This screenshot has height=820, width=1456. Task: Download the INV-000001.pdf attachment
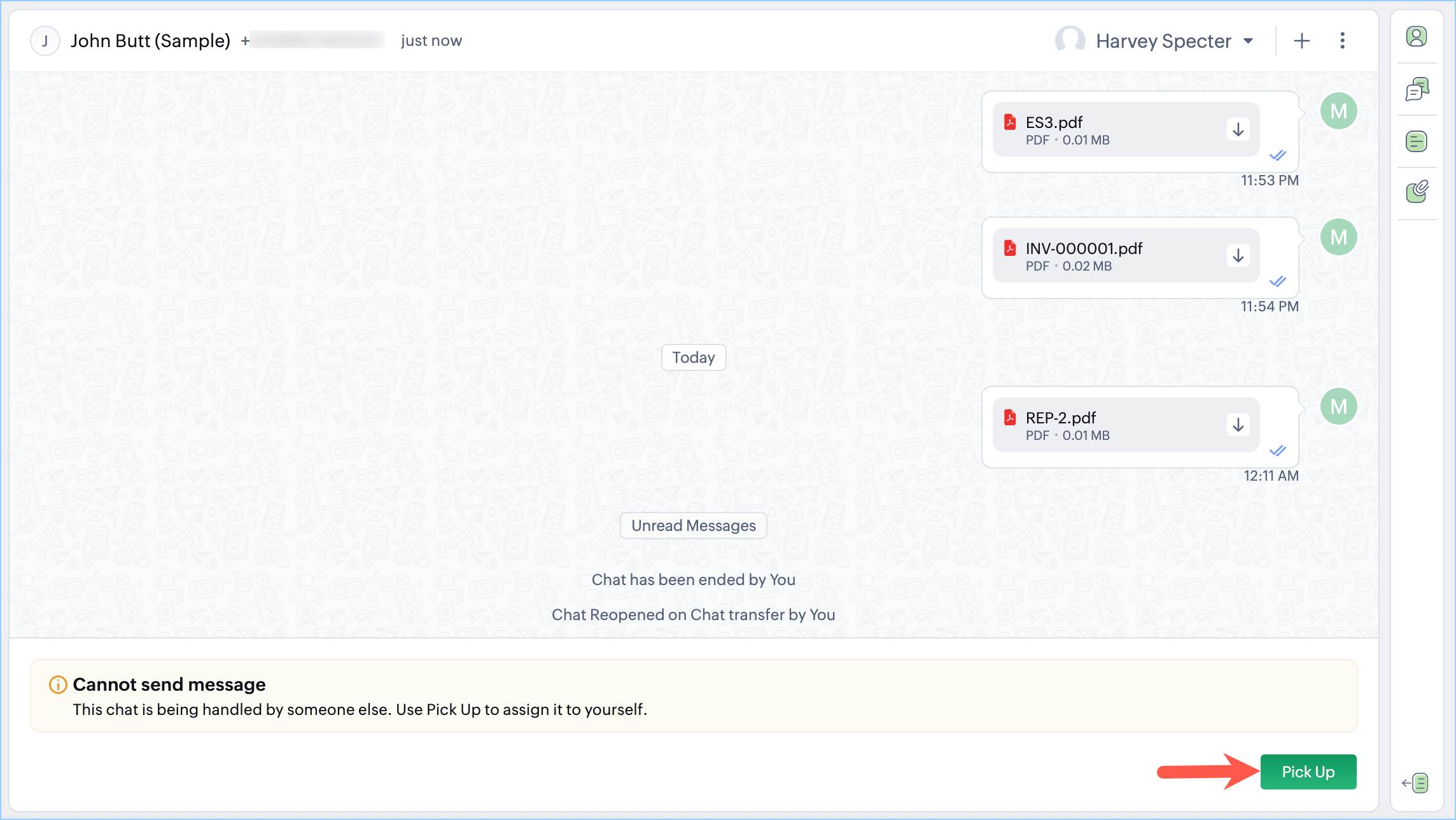click(1238, 256)
